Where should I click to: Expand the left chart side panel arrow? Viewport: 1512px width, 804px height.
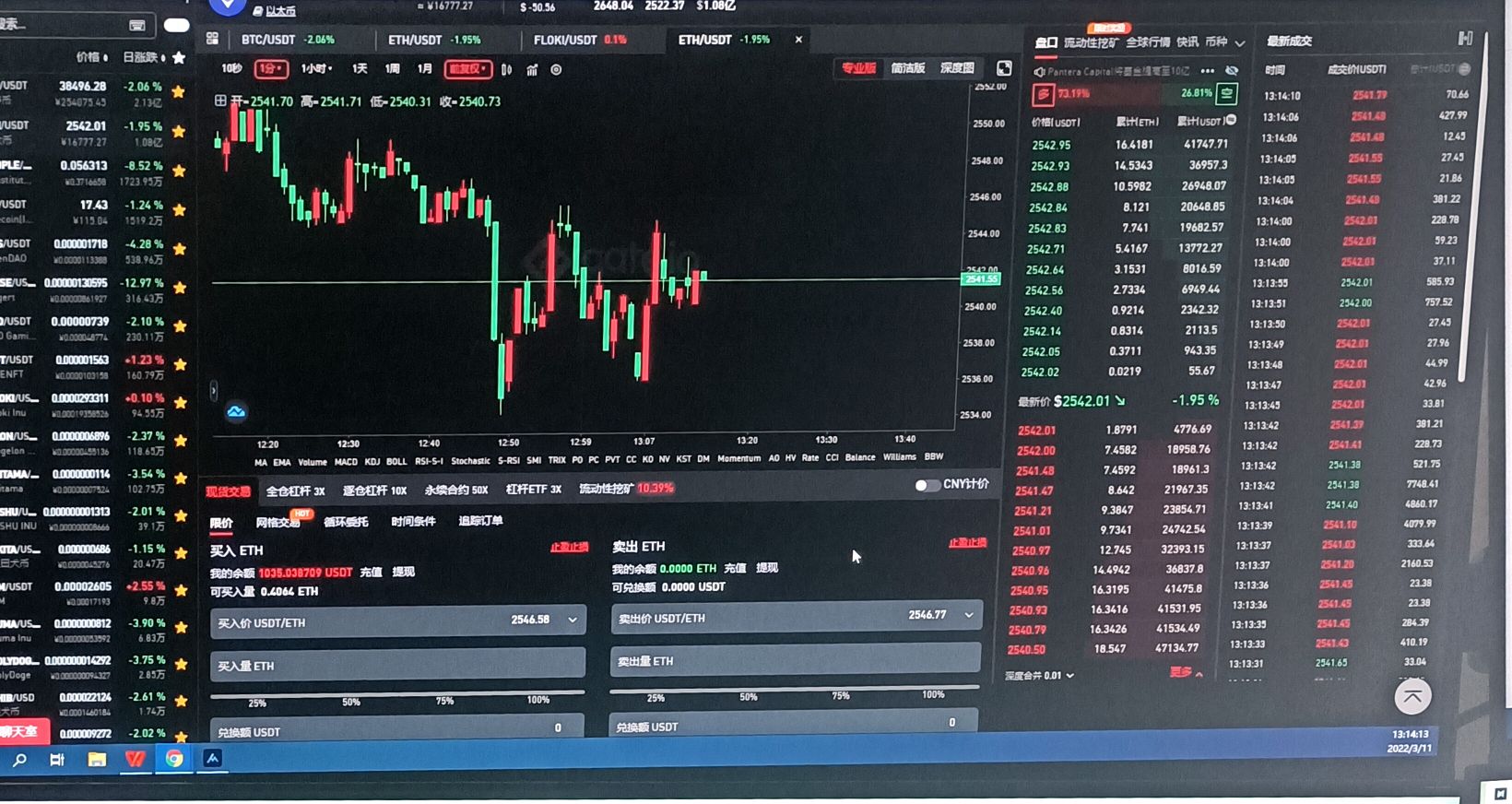point(214,391)
